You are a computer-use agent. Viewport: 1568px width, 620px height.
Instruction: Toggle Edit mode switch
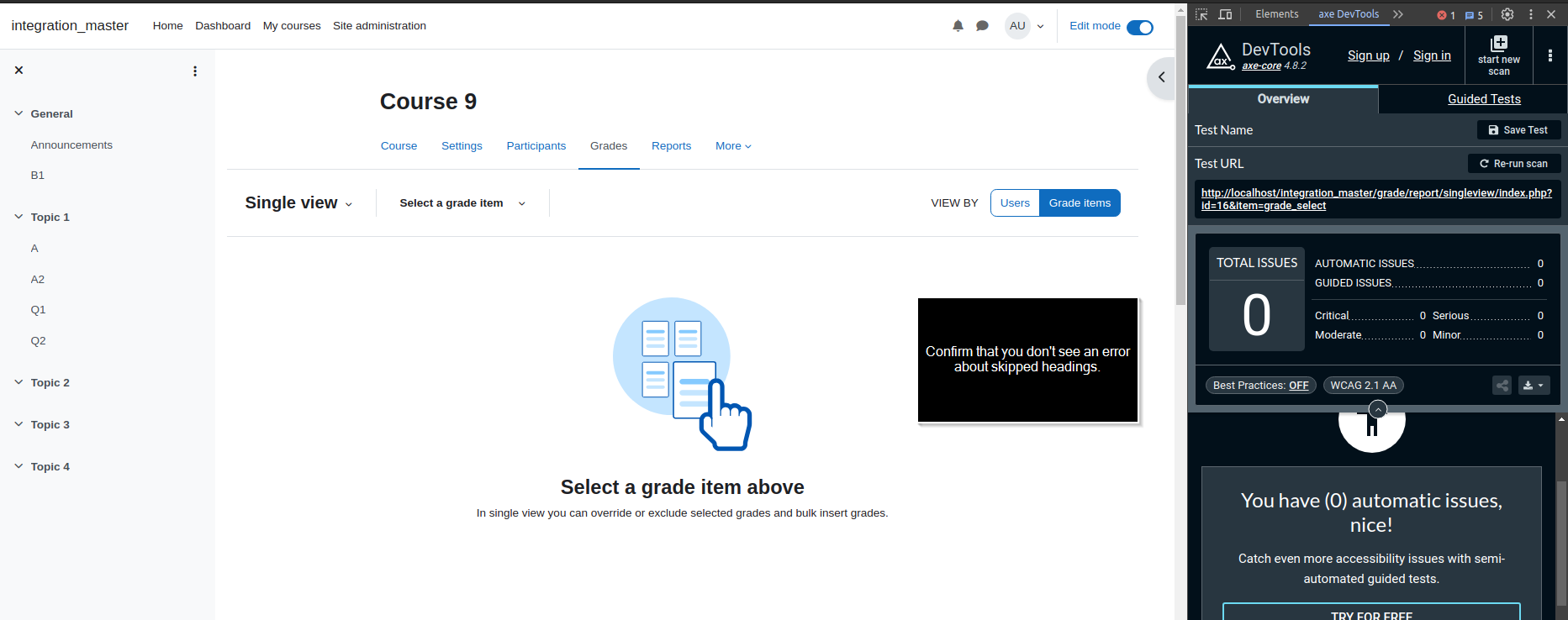tap(1140, 28)
